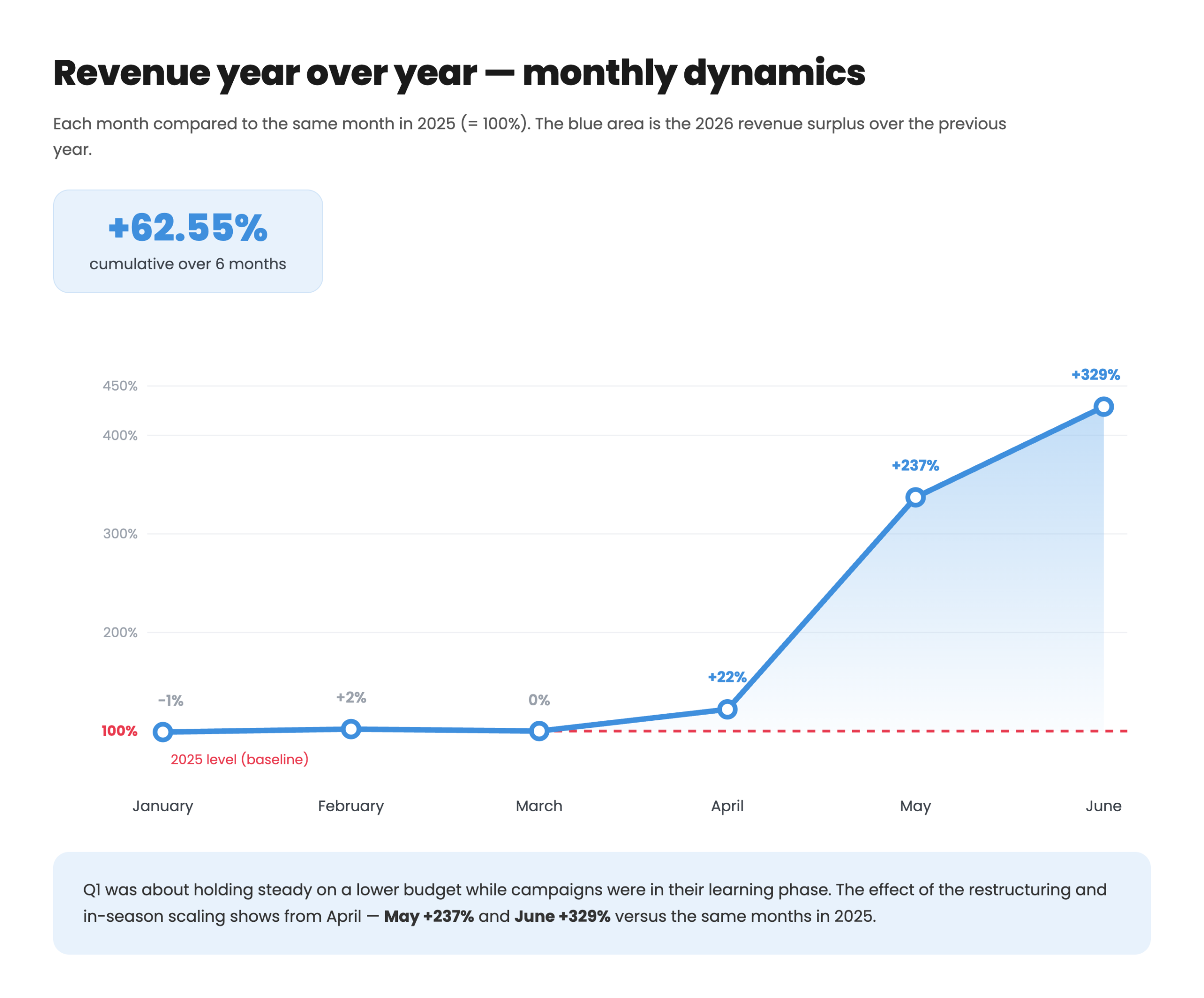Click the +2% label above February
This screenshot has width=1204, height=998.
tap(351, 697)
